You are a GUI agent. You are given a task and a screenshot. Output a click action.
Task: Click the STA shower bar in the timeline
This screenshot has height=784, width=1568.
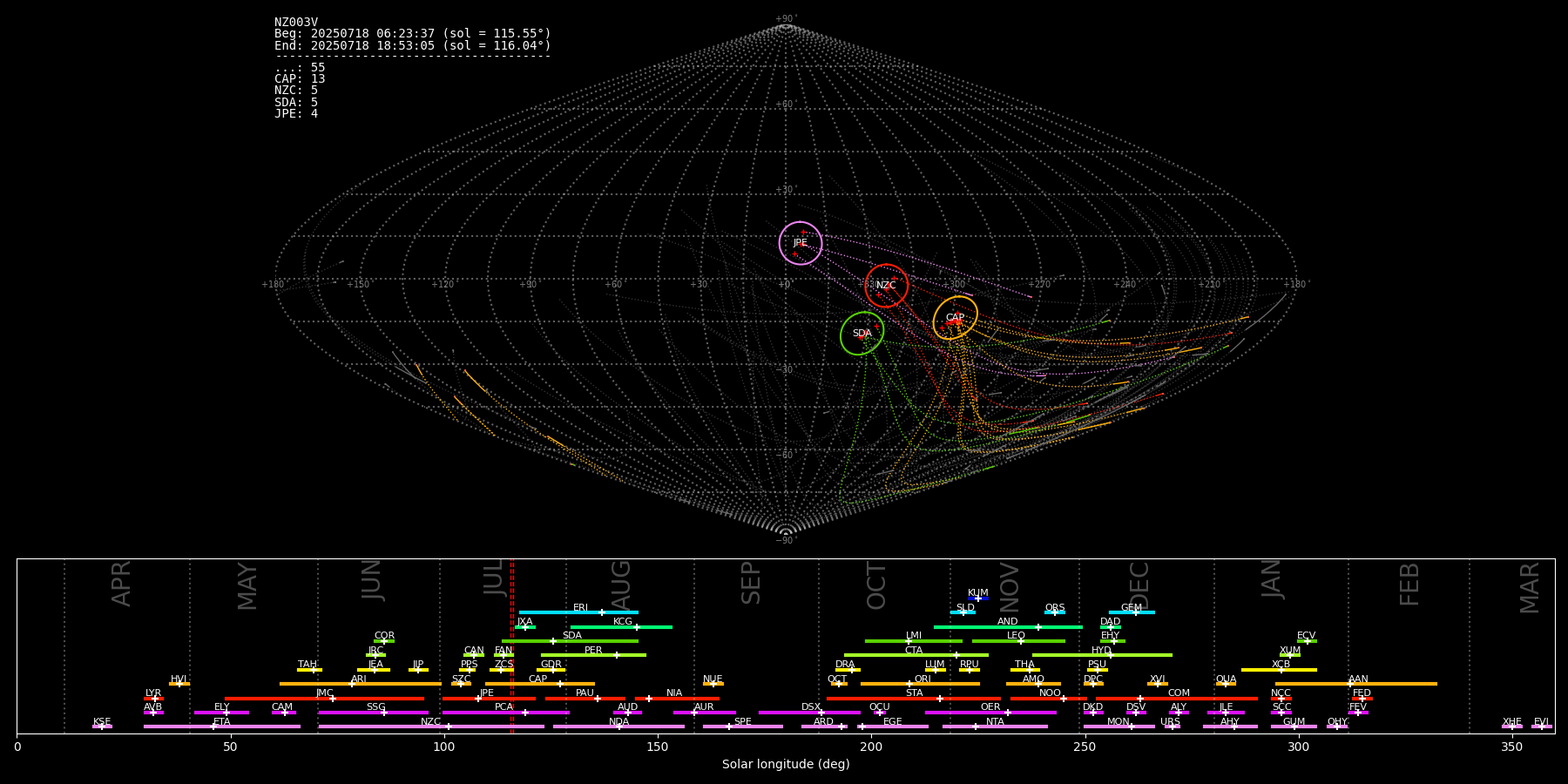pyautogui.click(x=914, y=698)
